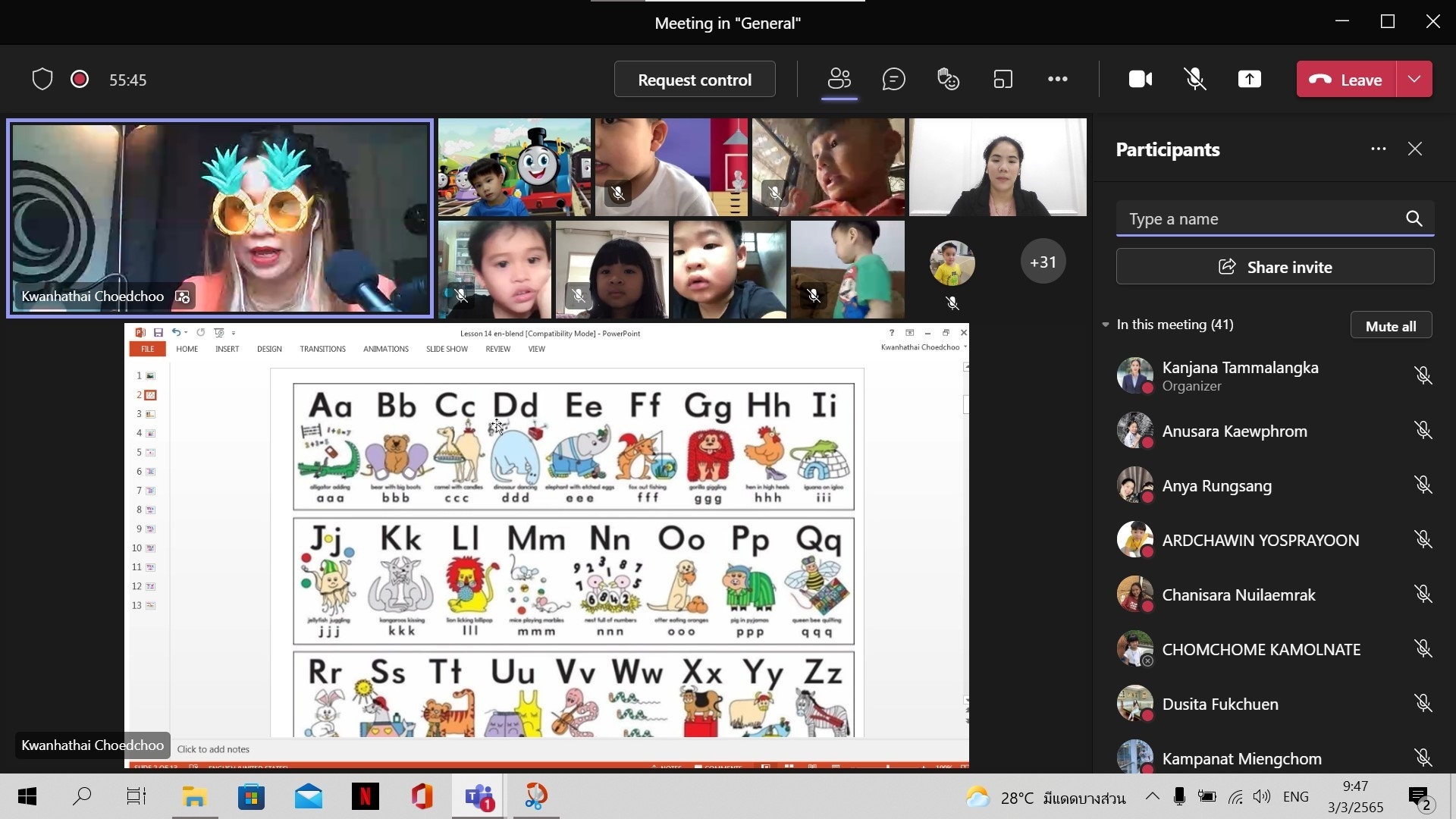
Task: Show the +31 additional participants
Action: coord(1043,262)
